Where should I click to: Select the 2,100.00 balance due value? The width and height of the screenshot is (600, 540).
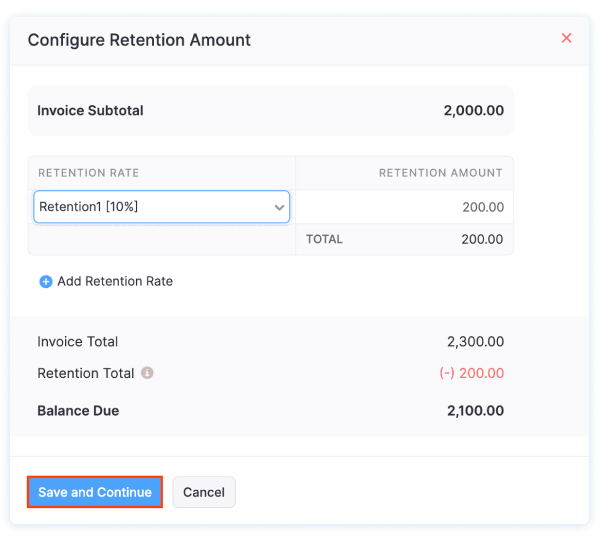(x=475, y=411)
